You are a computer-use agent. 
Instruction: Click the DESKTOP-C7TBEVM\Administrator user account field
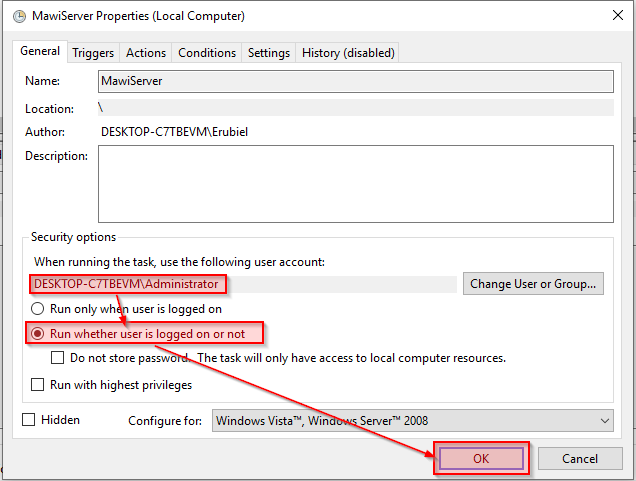pyautogui.click(x=127, y=284)
